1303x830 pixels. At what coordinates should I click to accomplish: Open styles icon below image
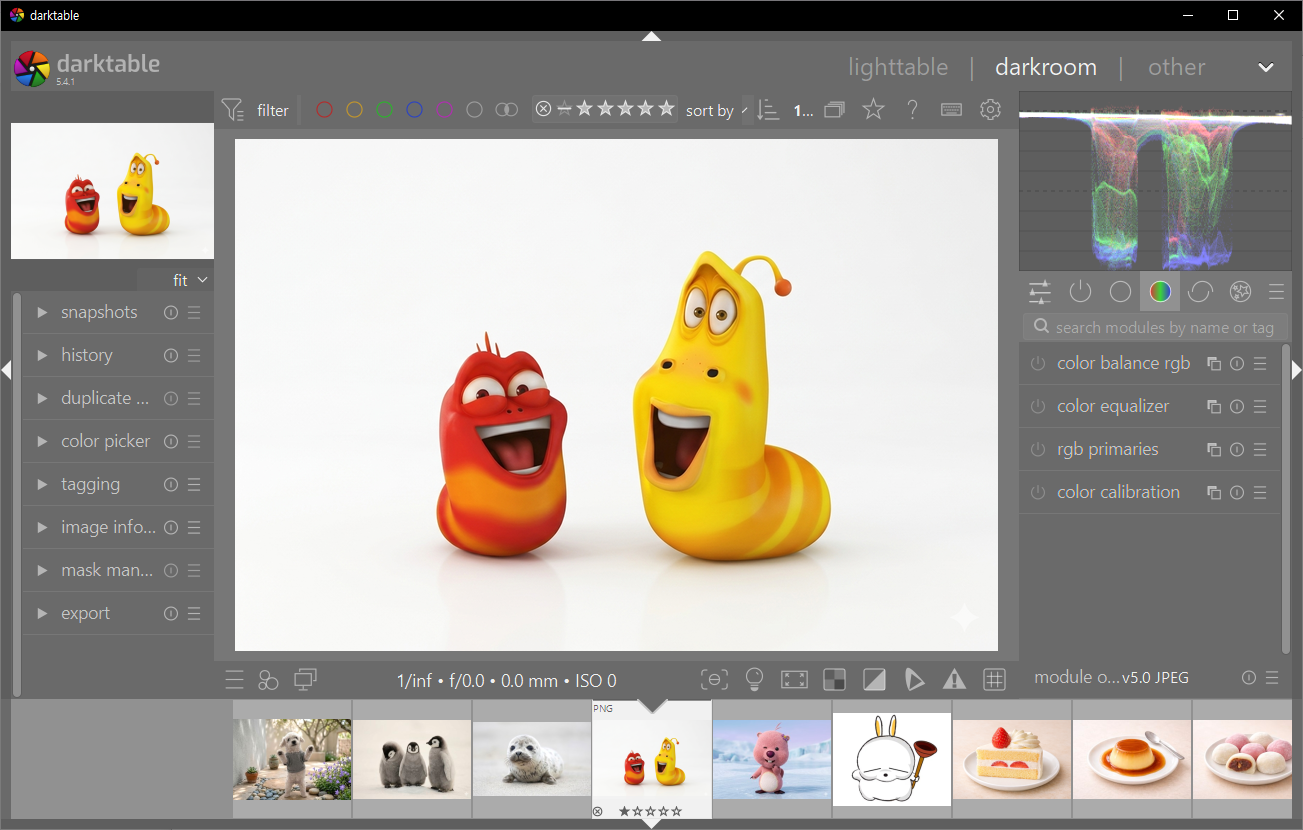pos(268,680)
